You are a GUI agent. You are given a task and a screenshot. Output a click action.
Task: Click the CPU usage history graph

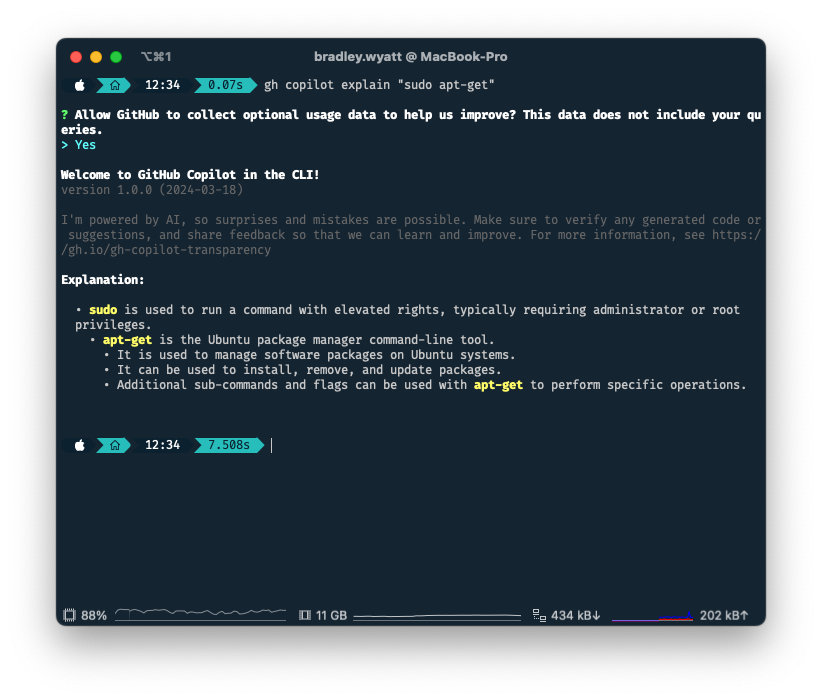[x=200, y=615]
